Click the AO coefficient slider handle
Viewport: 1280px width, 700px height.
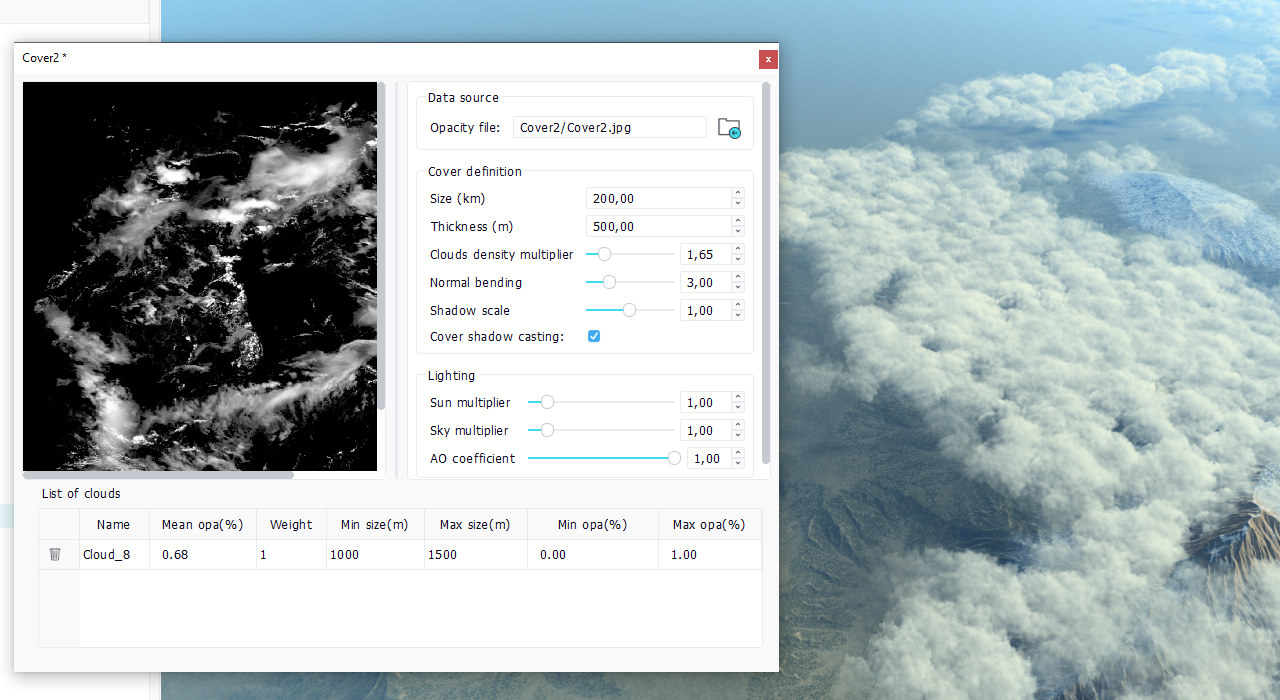[674, 459]
